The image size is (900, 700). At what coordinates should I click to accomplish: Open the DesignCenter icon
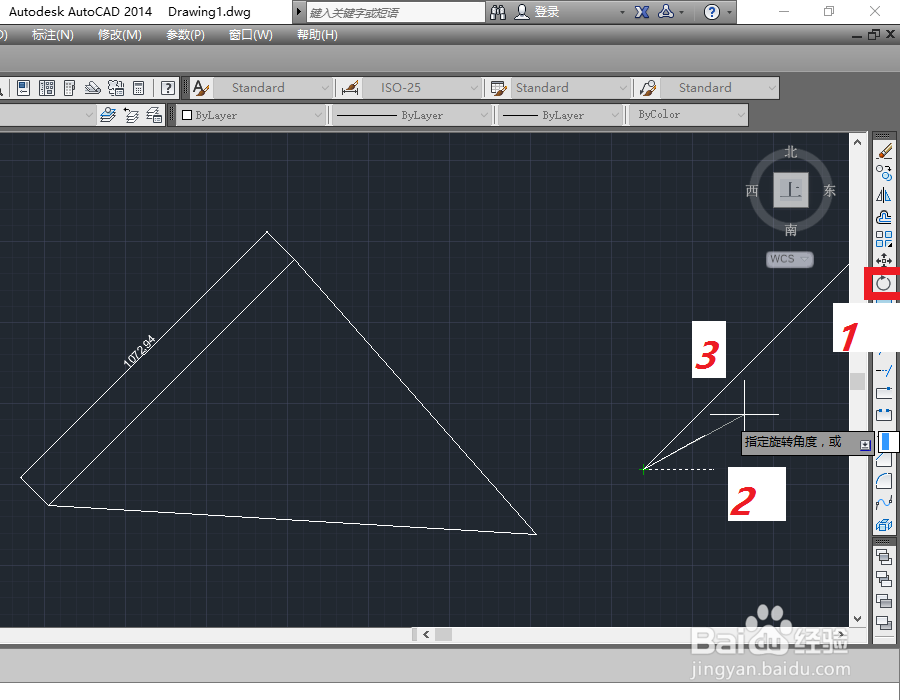tap(46, 88)
